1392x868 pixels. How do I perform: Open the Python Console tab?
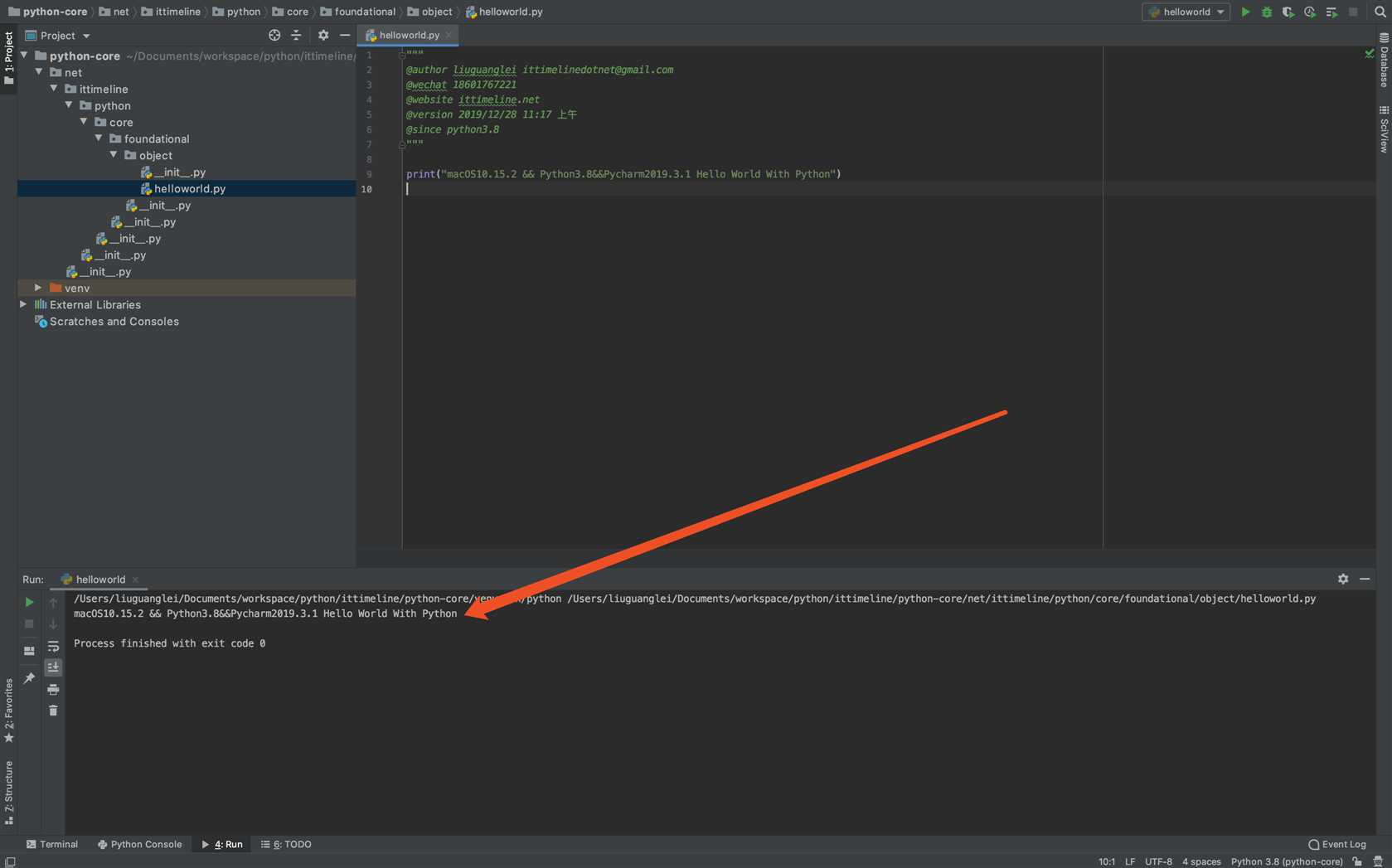[x=139, y=844]
